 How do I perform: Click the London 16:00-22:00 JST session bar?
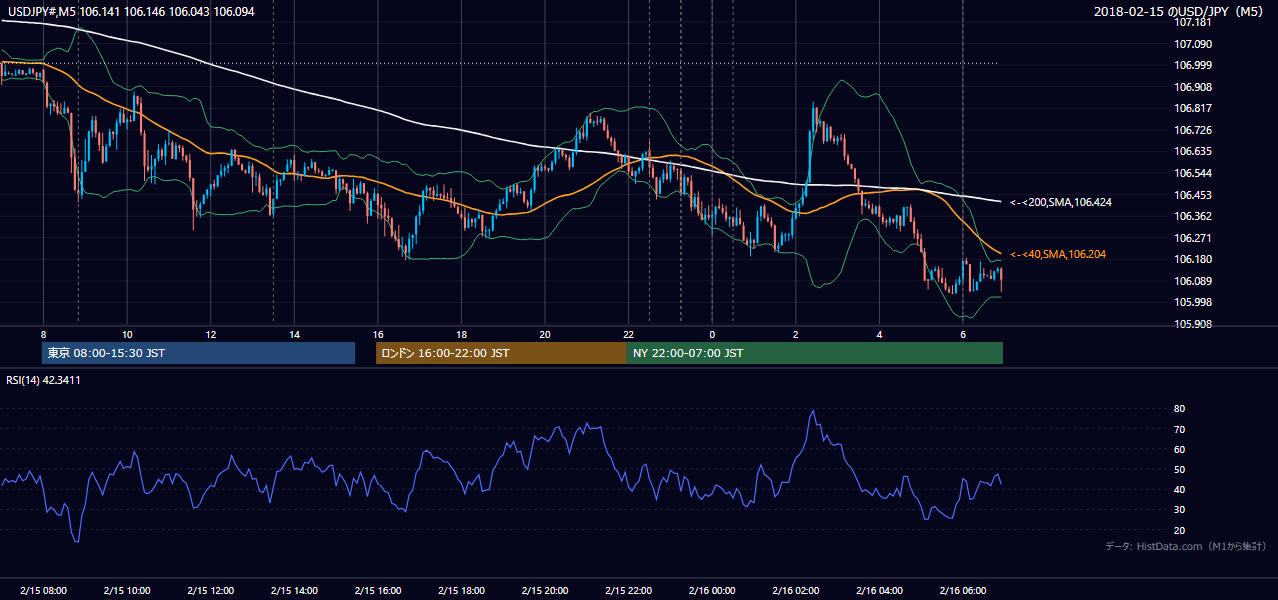501,353
